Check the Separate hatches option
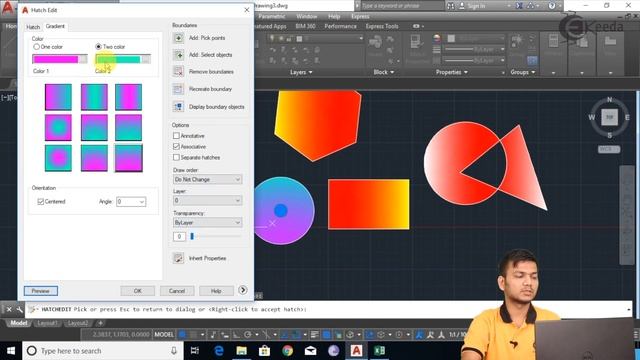This screenshot has width=640, height=360. click(176, 157)
